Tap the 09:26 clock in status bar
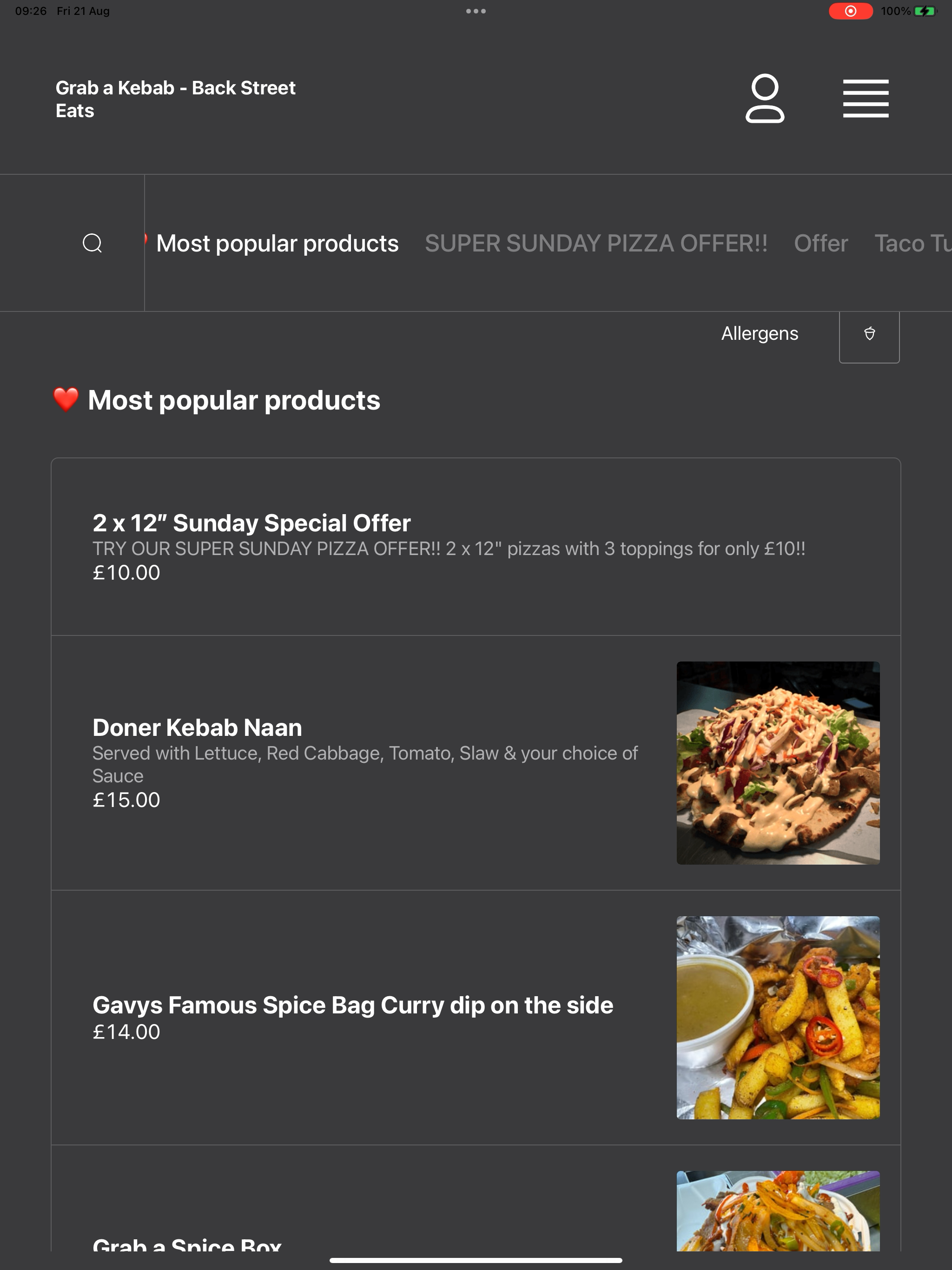The image size is (952, 1270). click(30, 11)
